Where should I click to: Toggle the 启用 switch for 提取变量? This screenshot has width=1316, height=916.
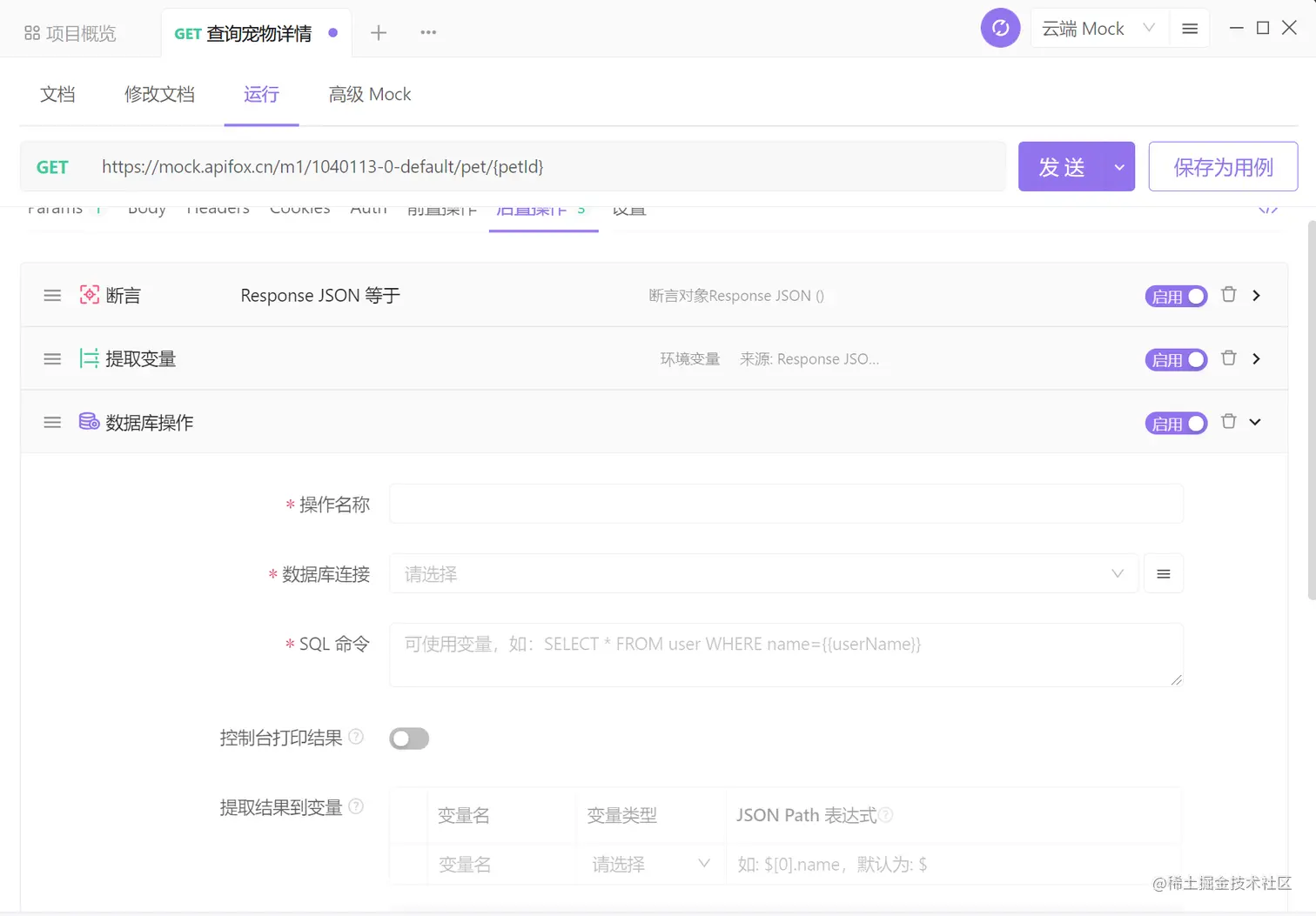[1176, 360]
